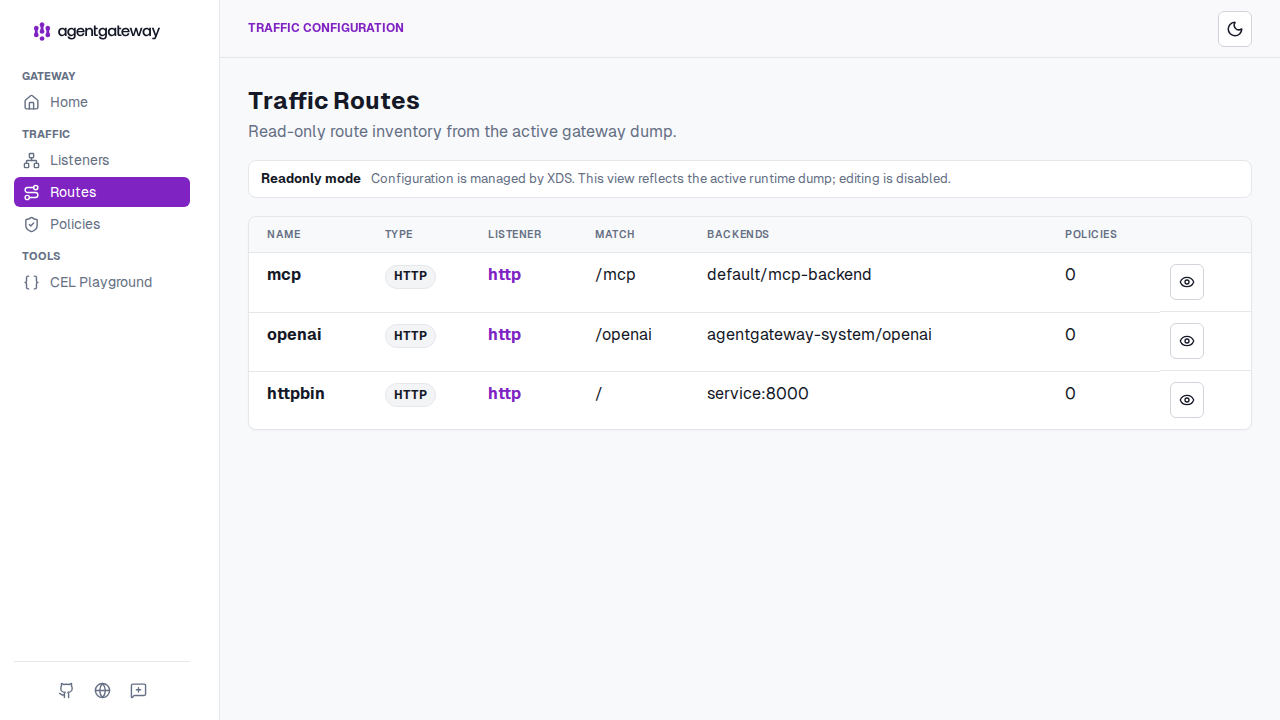1280x720 pixels.
Task: Open http listener link in httpbin row
Action: click(504, 394)
